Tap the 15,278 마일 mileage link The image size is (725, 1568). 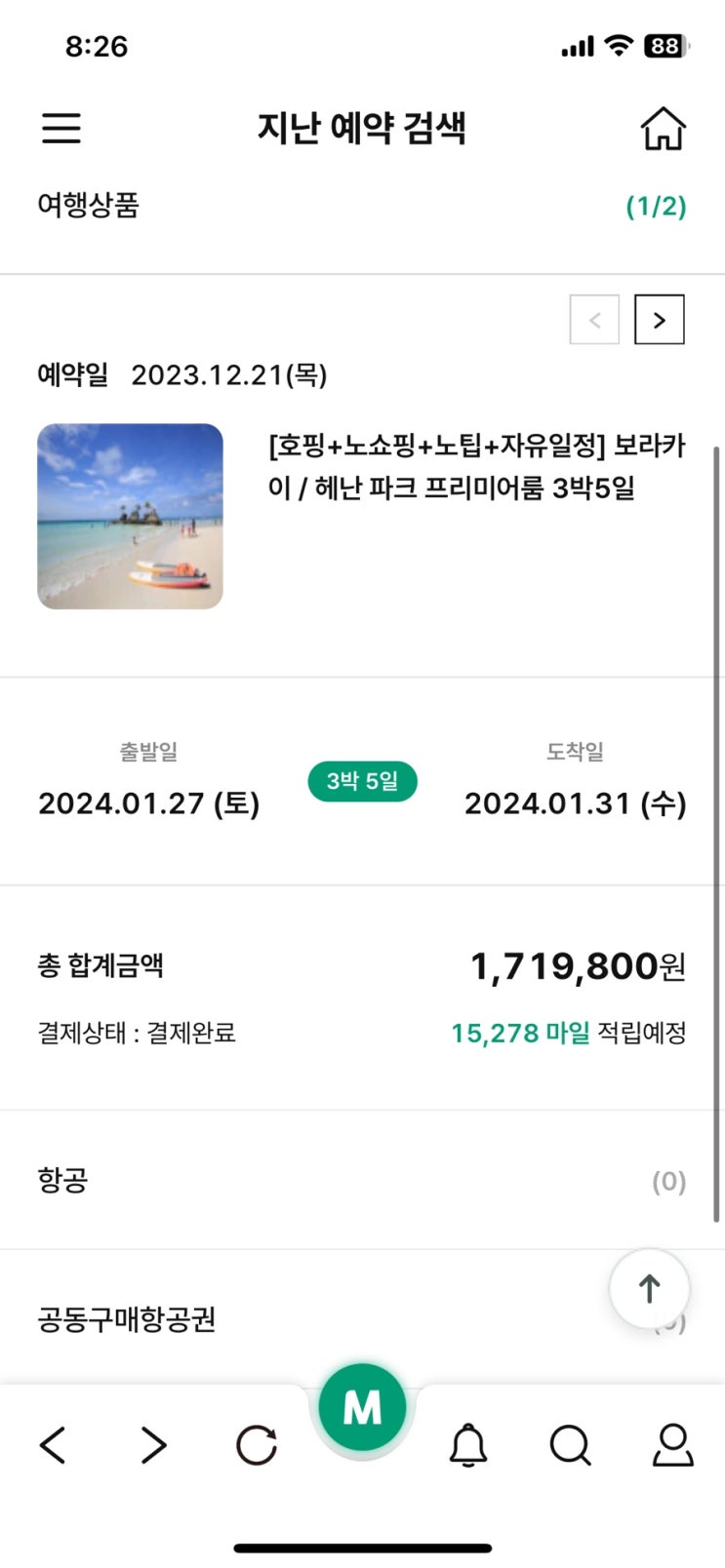520,1034
